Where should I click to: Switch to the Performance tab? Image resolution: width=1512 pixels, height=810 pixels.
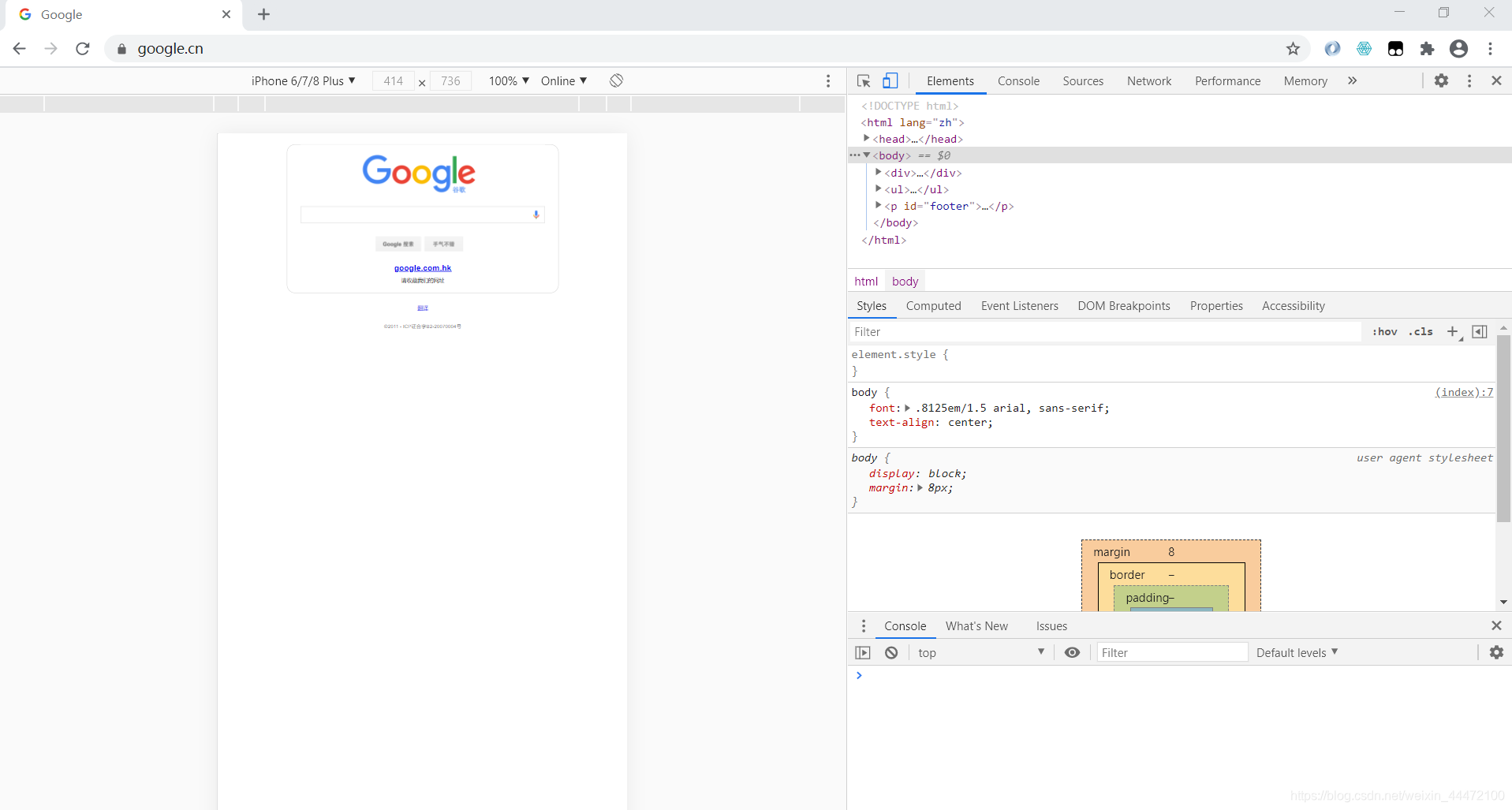point(1227,80)
